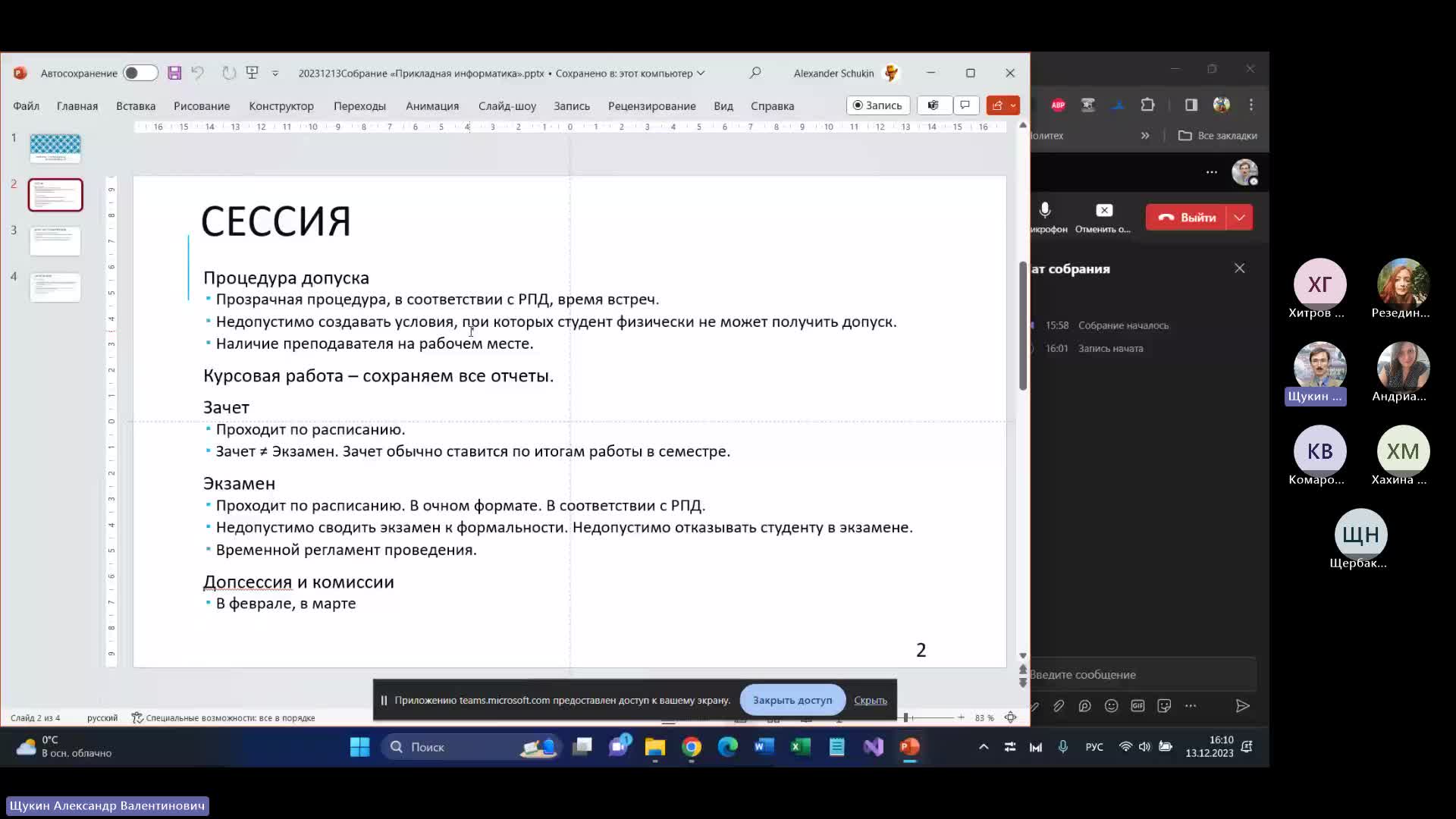Click Отменить stop sharing button in Teams
The width and height of the screenshot is (1456, 819).
tap(1103, 217)
